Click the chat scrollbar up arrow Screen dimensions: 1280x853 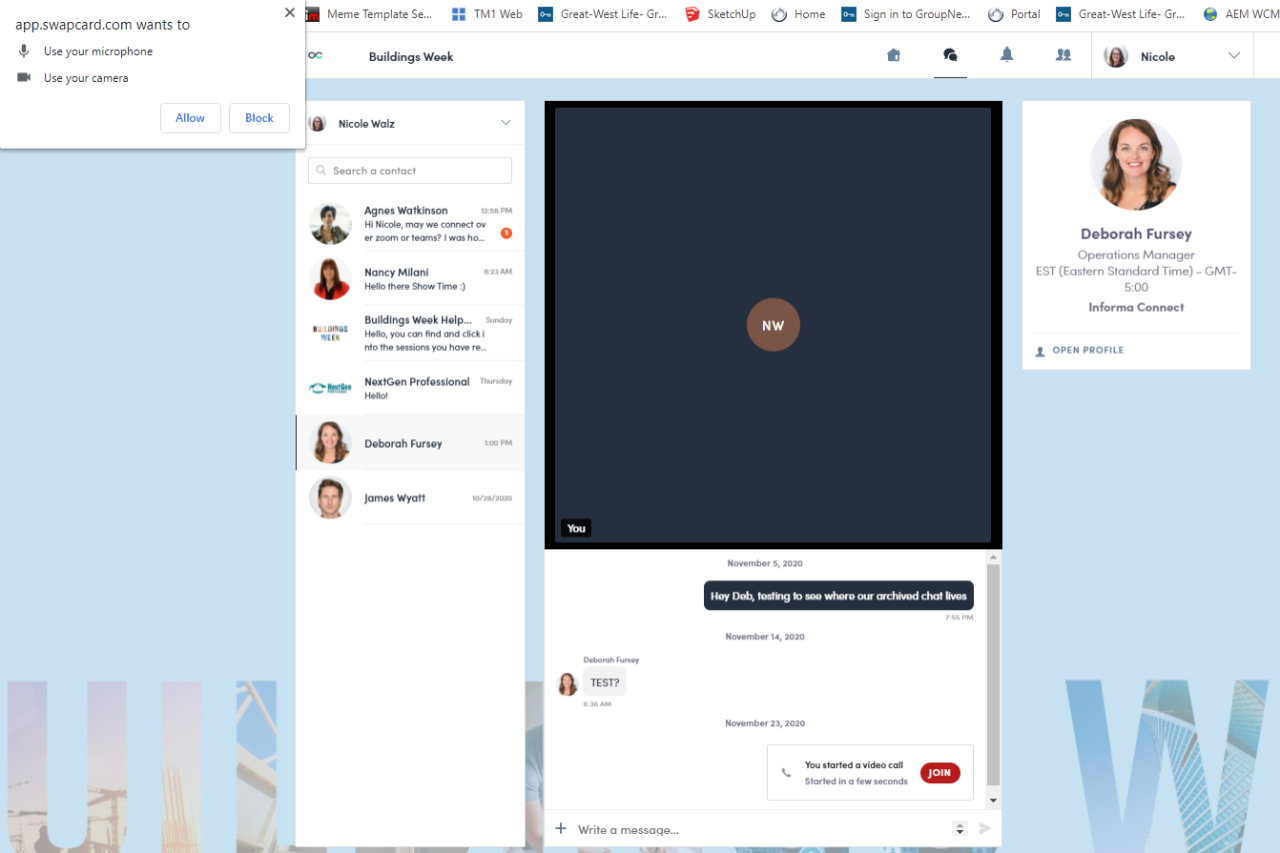pos(993,557)
